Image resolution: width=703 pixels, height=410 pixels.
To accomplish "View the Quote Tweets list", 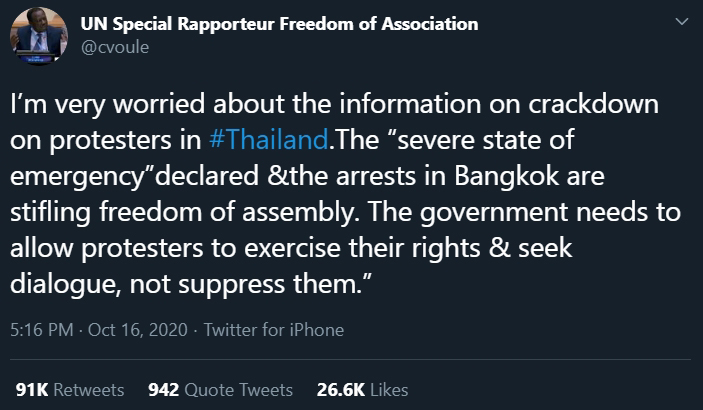I will [238, 389].
